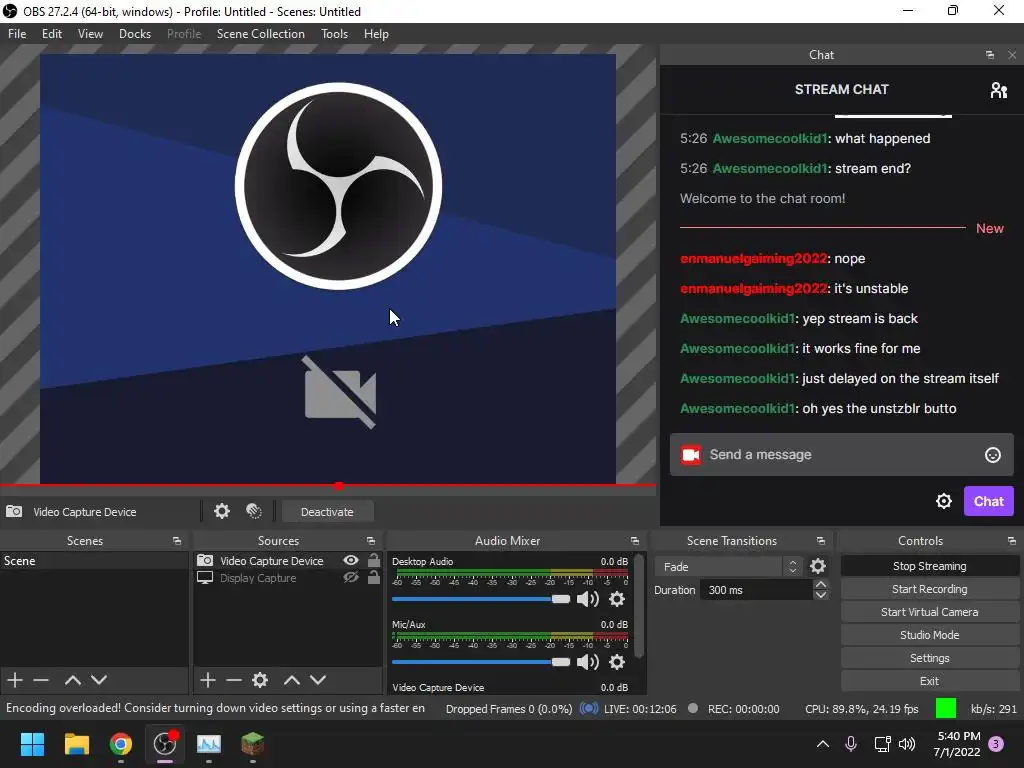Open the Edit menu
This screenshot has width=1024, height=768.
point(52,34)
